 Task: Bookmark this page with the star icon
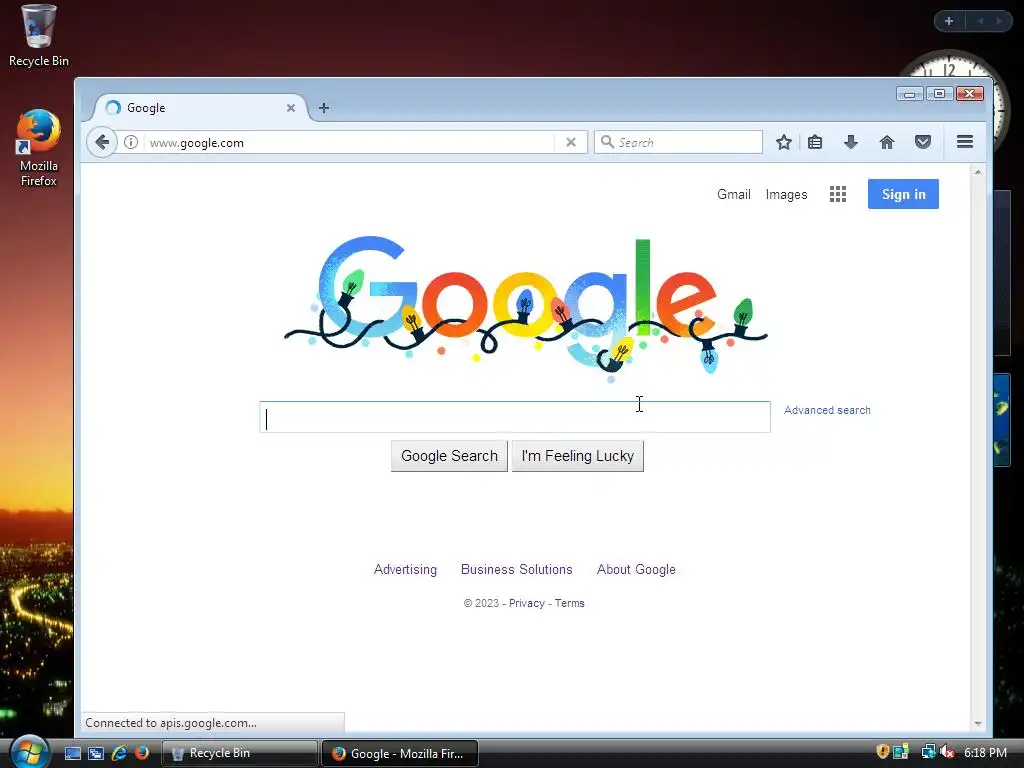pos(784,142)
